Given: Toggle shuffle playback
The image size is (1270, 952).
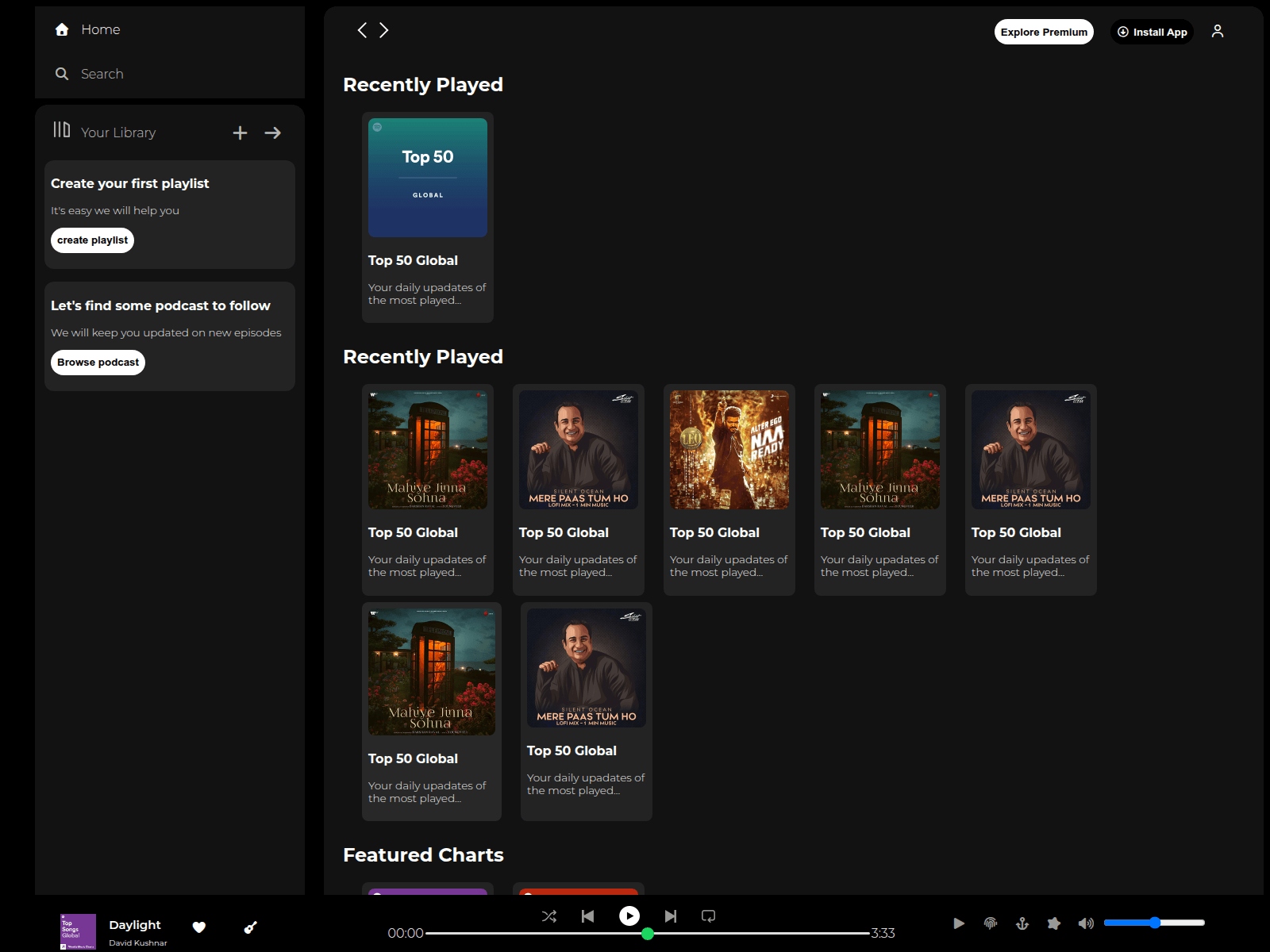Looking at the screenshot, I should [548, 916].
